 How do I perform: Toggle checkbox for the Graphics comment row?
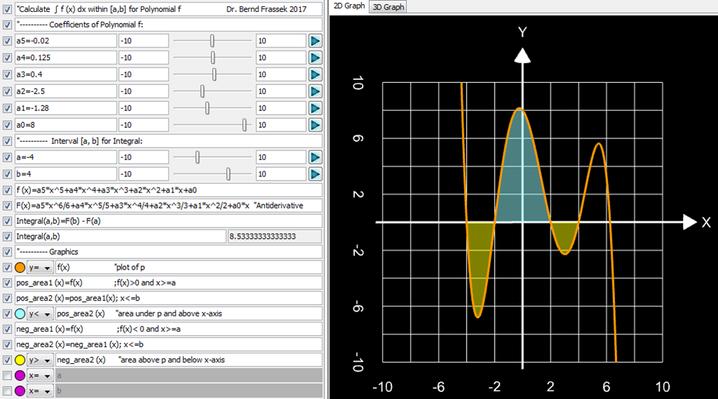(x=7, y=252)
